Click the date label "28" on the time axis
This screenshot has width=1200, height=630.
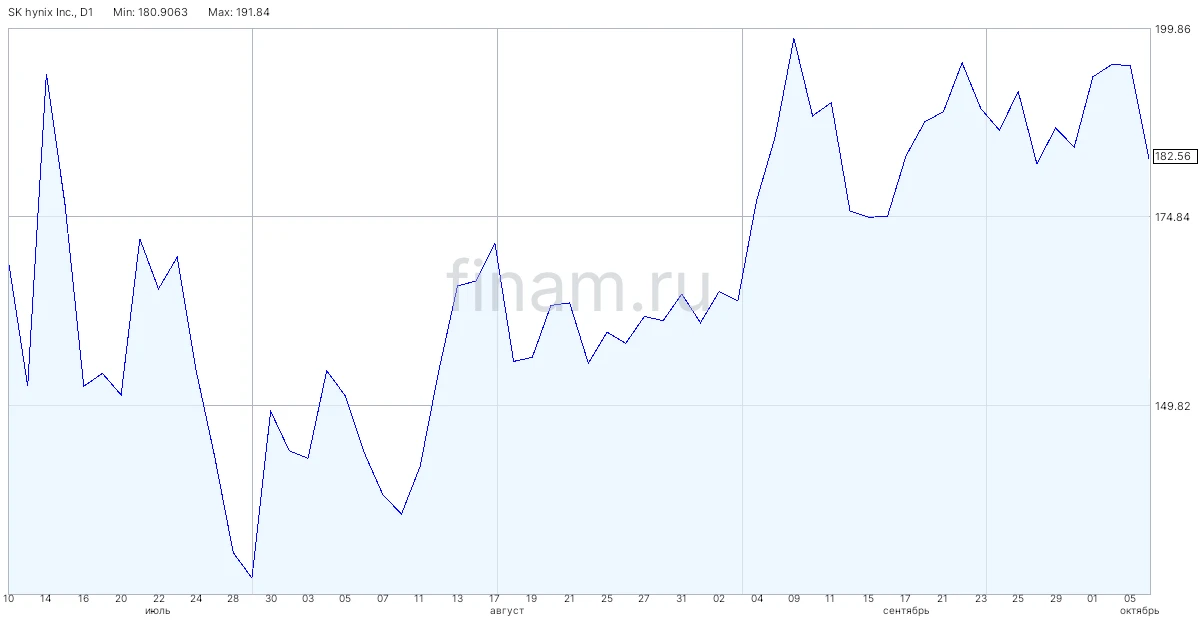[233, 599]
